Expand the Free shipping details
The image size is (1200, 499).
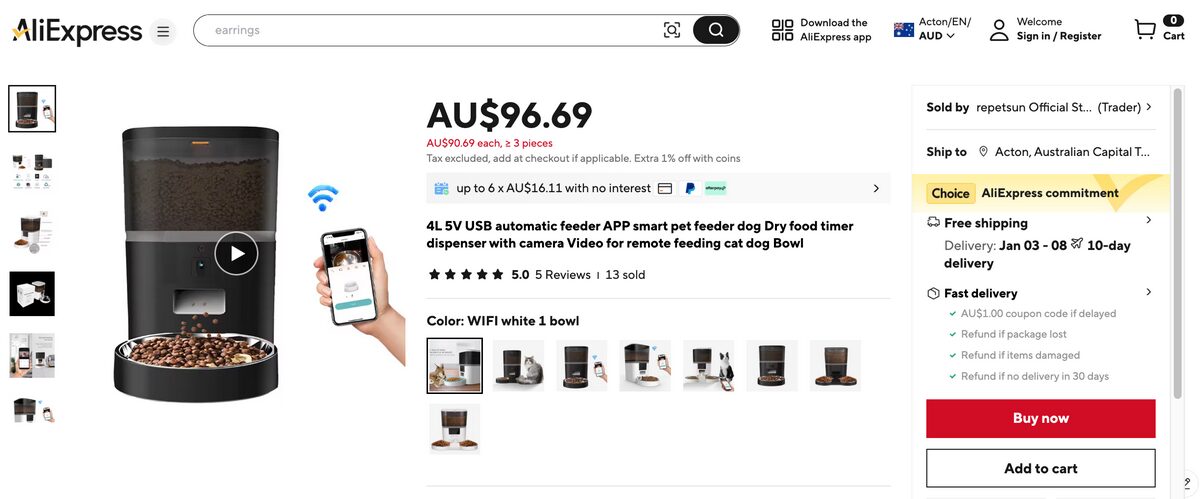[x=1148, y=220]
